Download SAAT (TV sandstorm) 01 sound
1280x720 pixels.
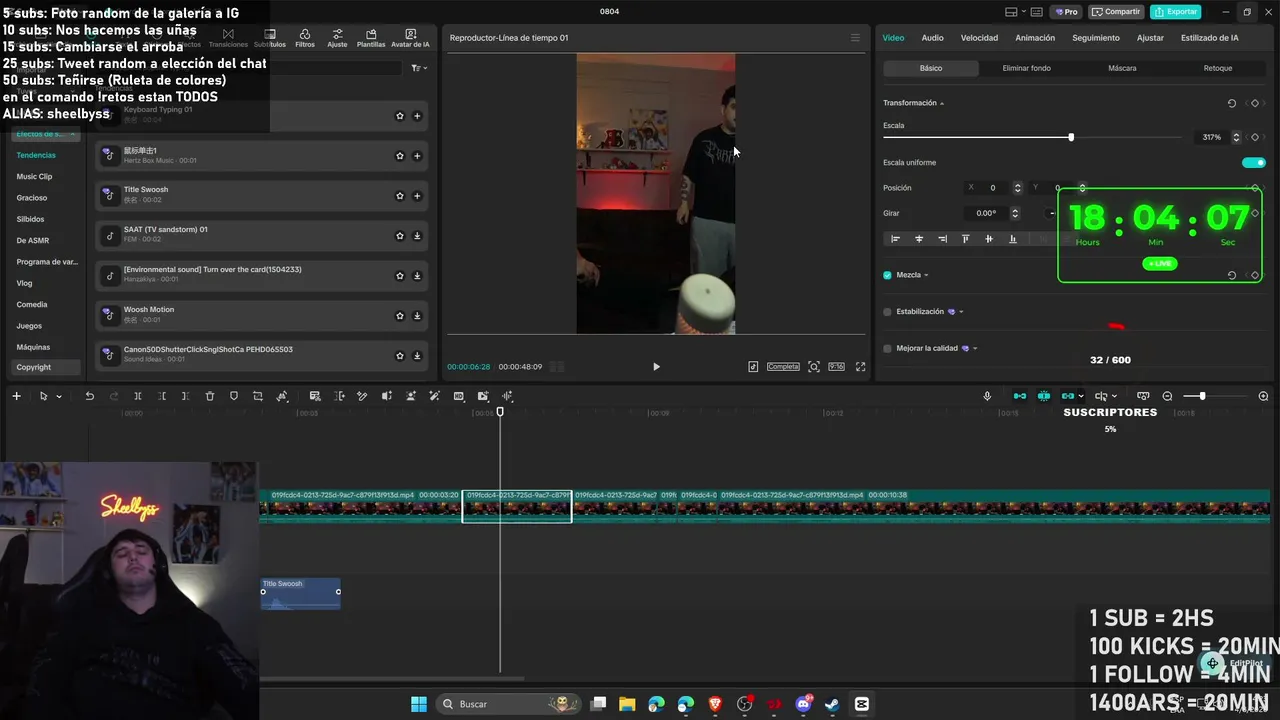point(417,236)
